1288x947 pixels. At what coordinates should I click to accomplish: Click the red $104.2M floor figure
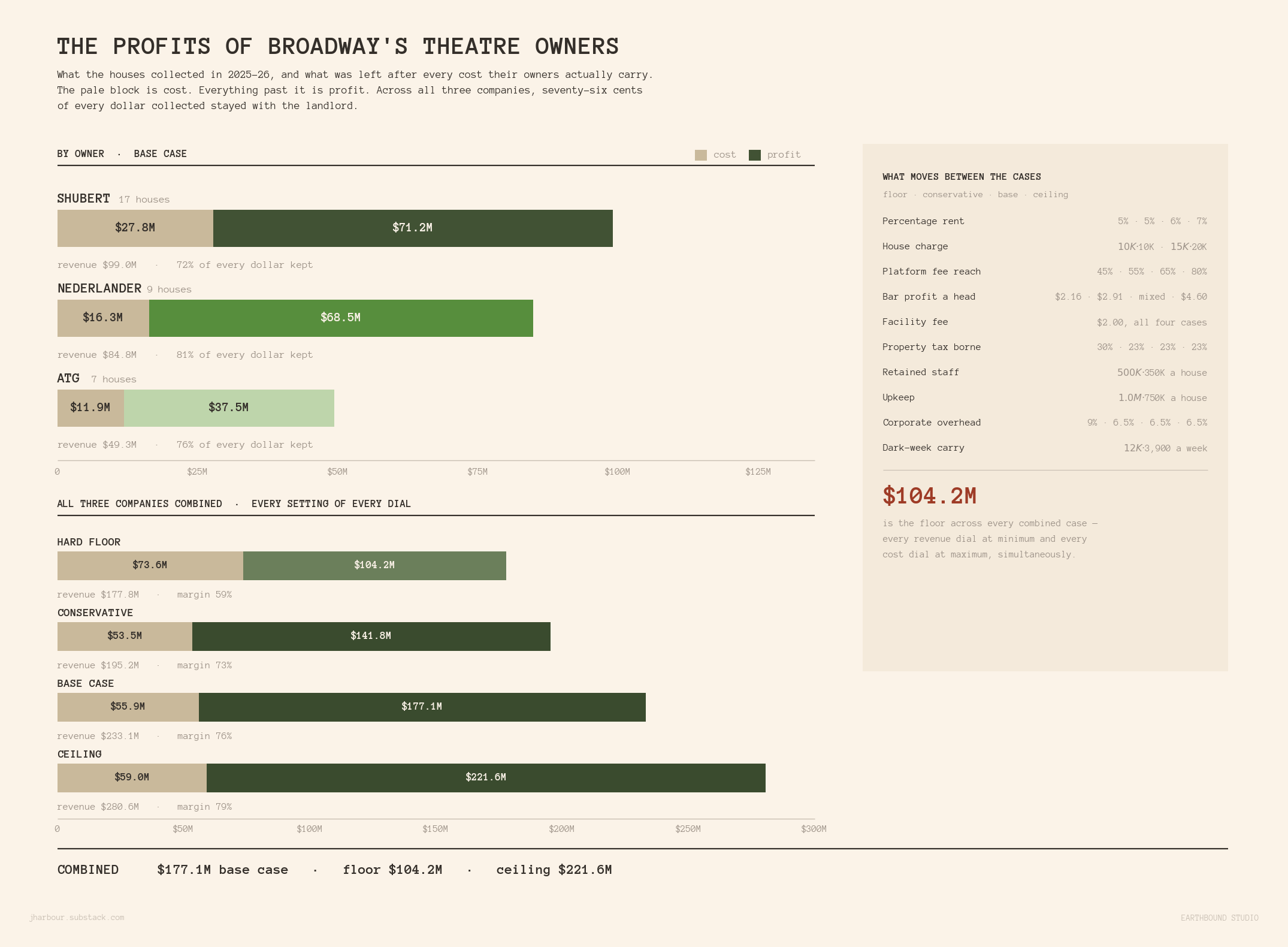[929, 496]
